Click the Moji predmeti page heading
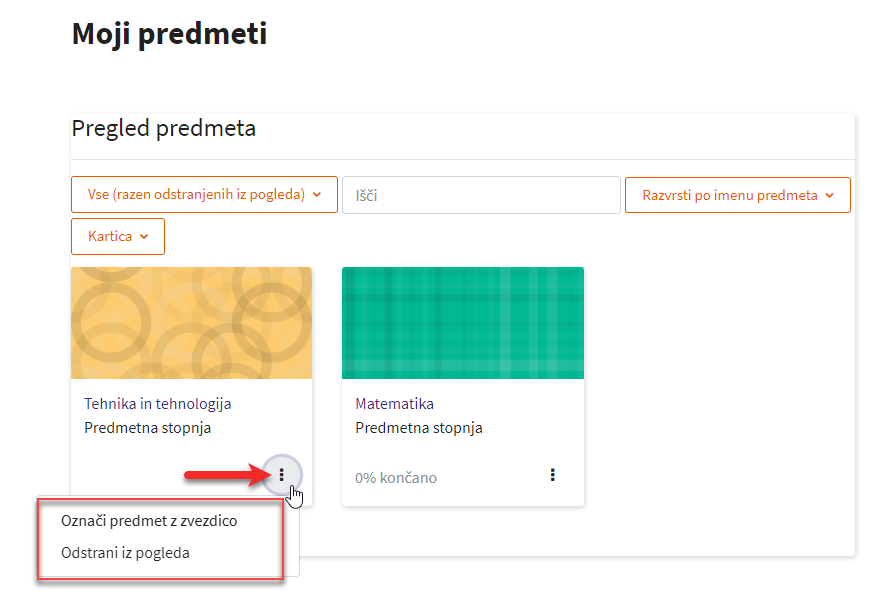The image size is (886, 609). point(170,34)
